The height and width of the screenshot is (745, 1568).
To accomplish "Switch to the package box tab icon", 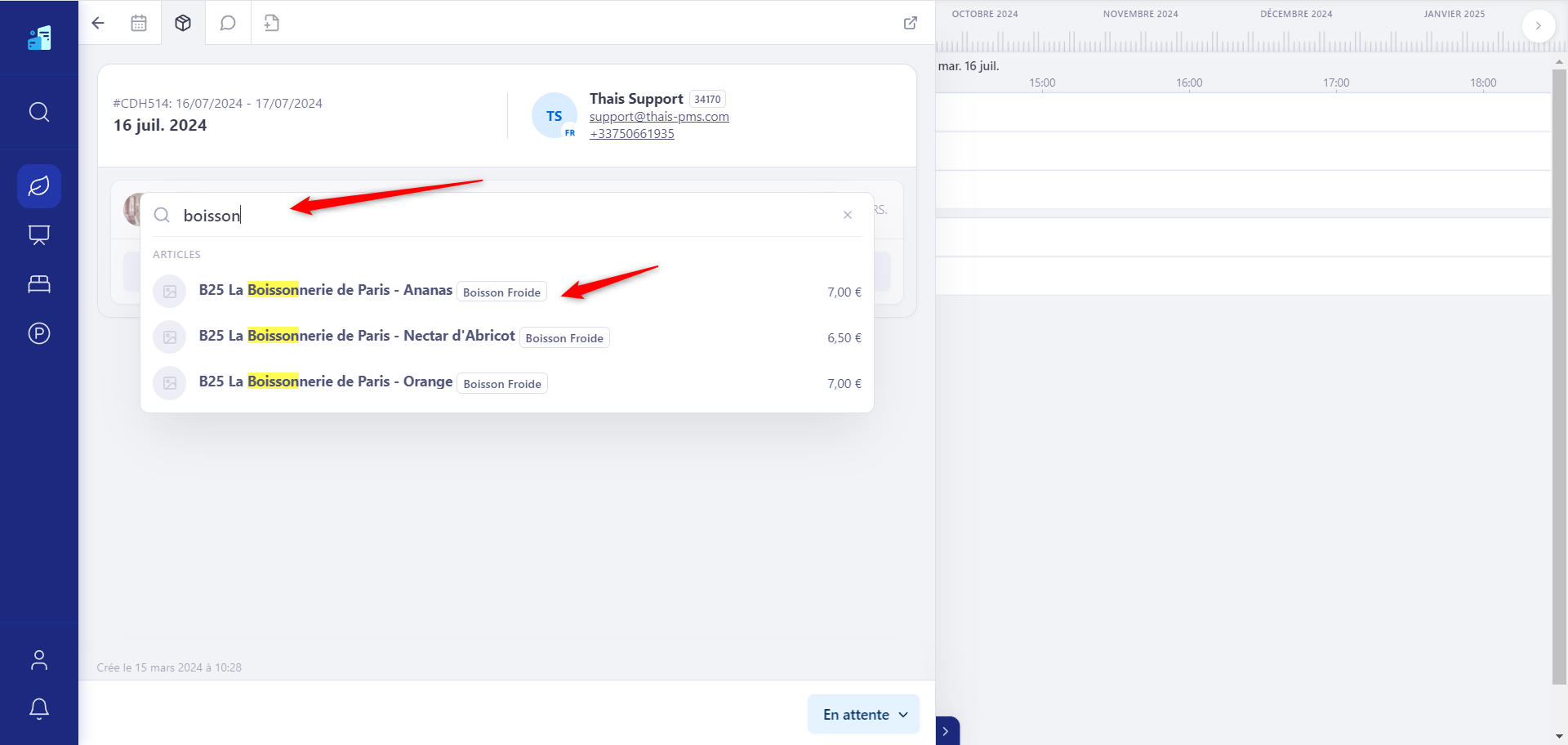I will (183, 23).
